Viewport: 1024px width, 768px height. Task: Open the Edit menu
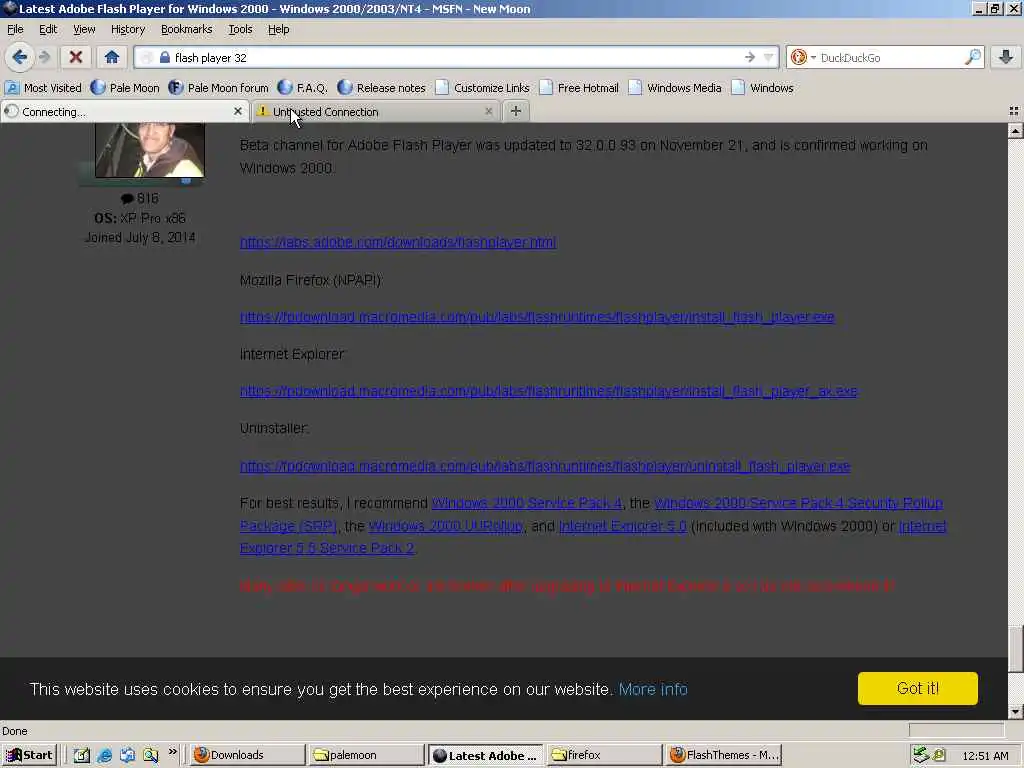click(48, 29)
